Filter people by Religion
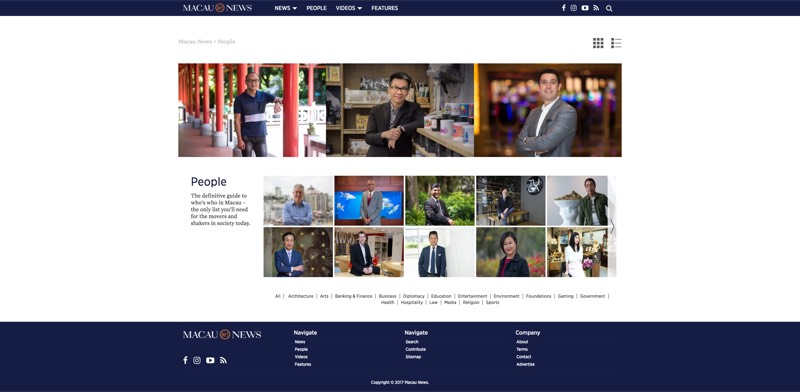Image resolution: width=800 pixels, height=392 pixels. (x=471, y=302)
